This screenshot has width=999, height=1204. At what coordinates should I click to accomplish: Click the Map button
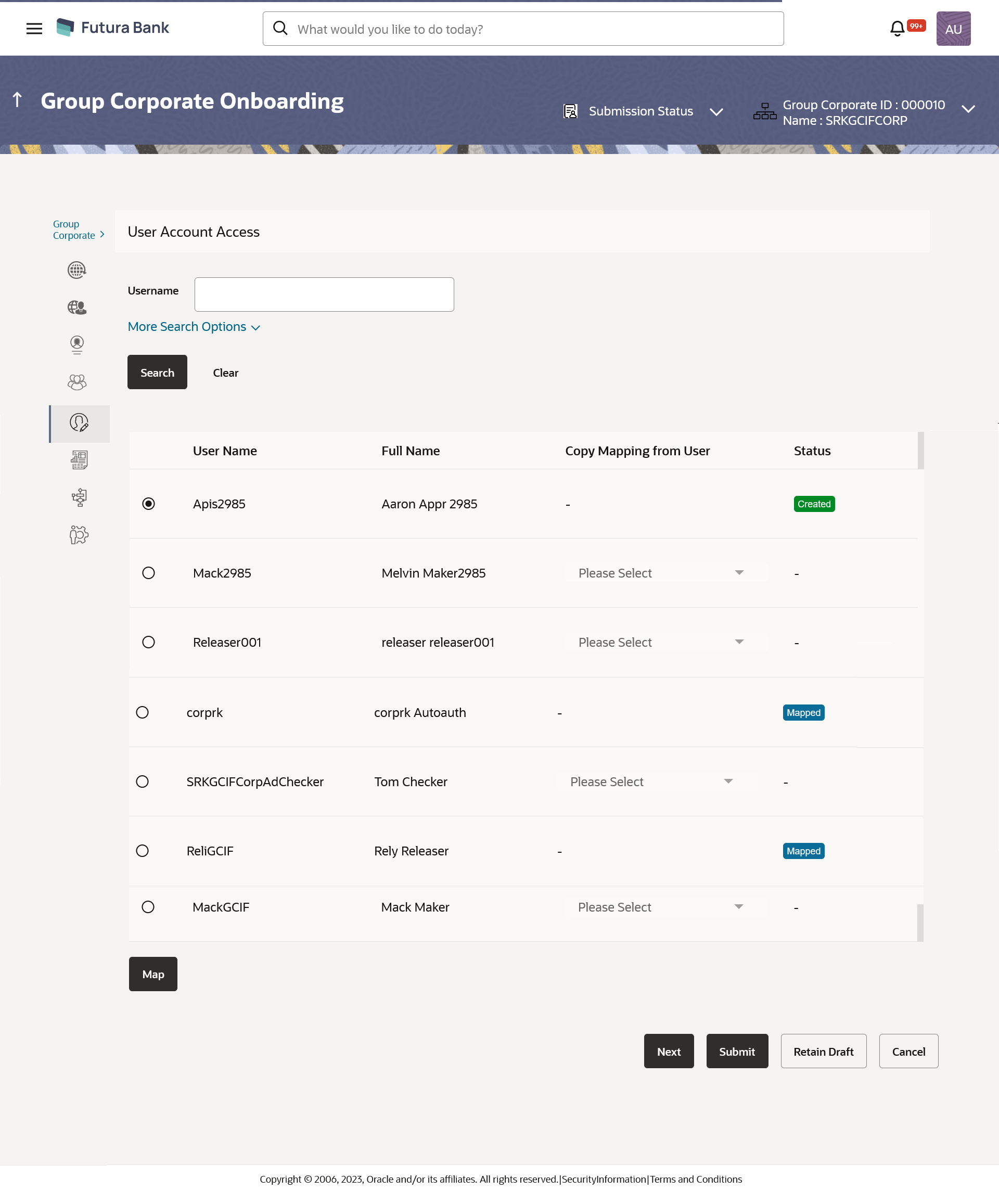153,974
